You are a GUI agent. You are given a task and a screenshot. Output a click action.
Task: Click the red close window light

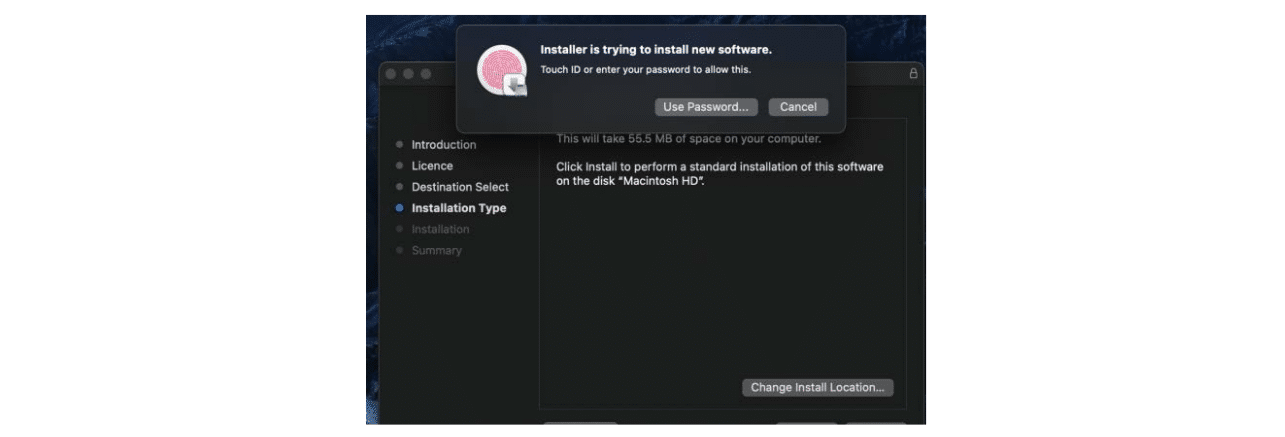click(392, 75)
